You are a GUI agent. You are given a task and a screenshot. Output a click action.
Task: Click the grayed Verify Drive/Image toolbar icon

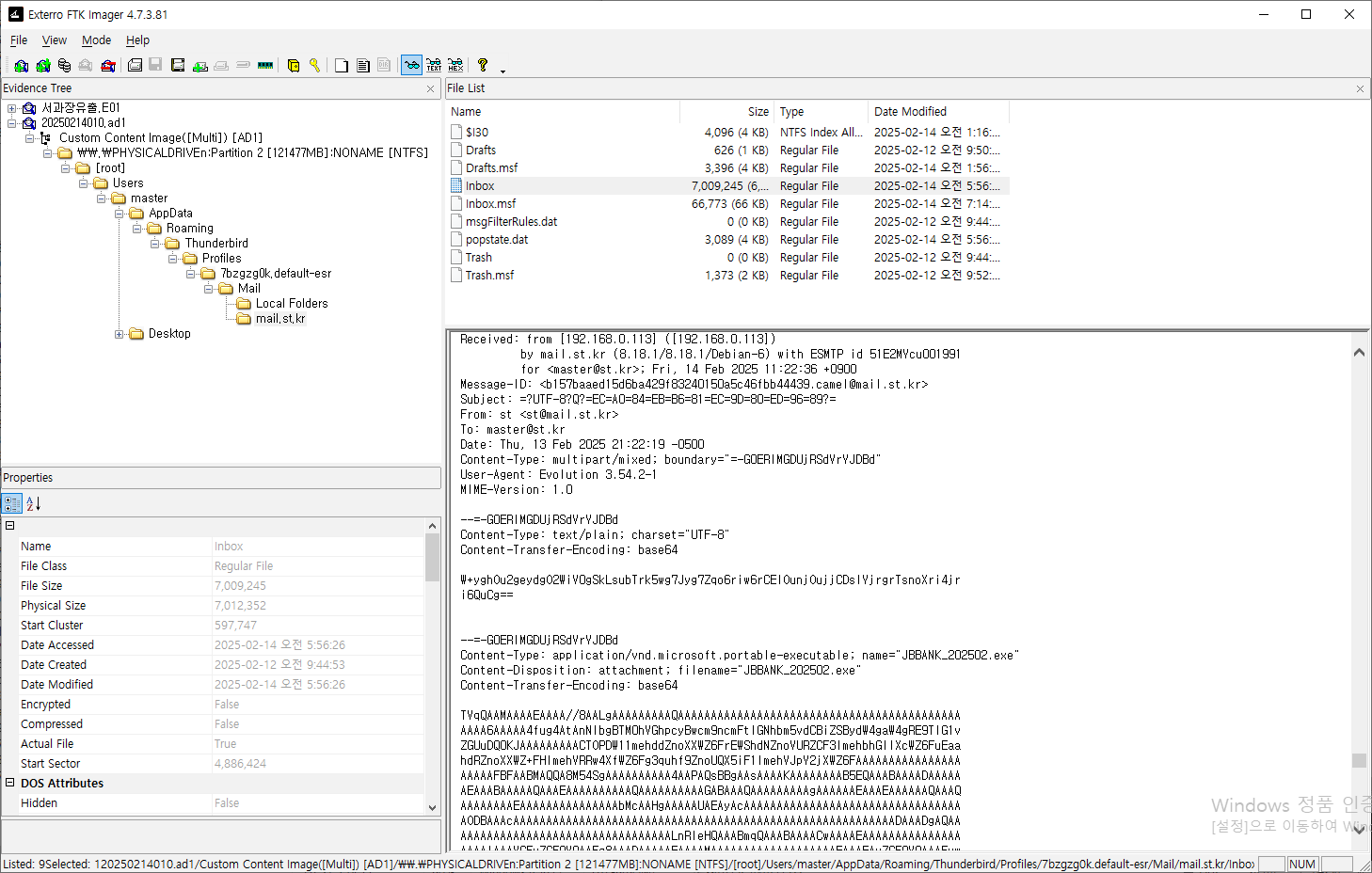(243, 65)
